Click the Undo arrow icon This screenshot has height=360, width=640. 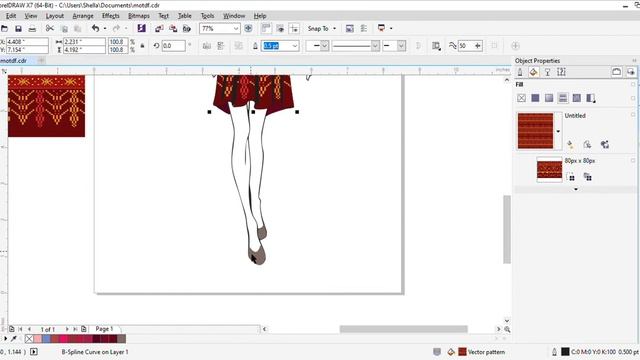click(96, 29)
